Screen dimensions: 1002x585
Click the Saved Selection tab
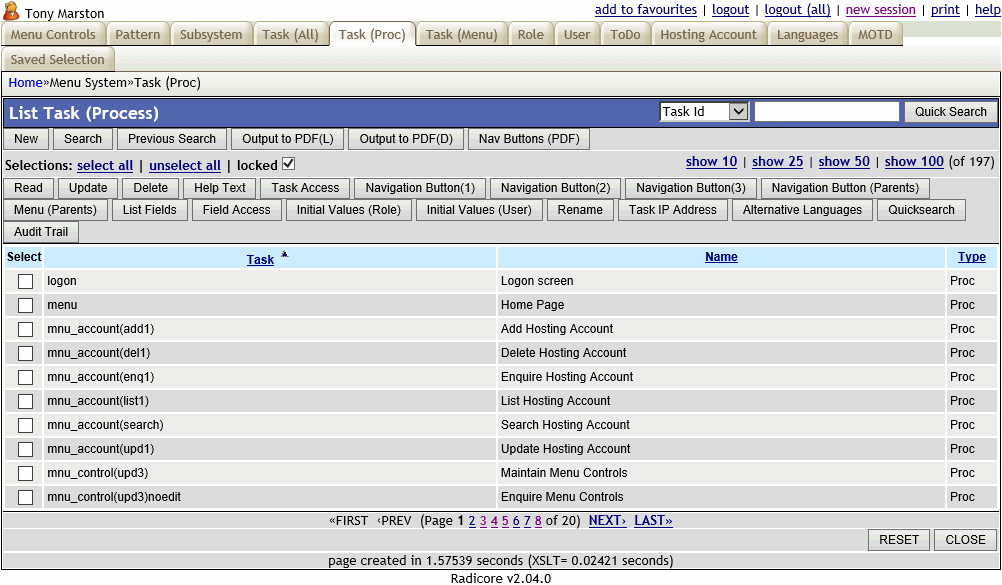tap(58, 59)
